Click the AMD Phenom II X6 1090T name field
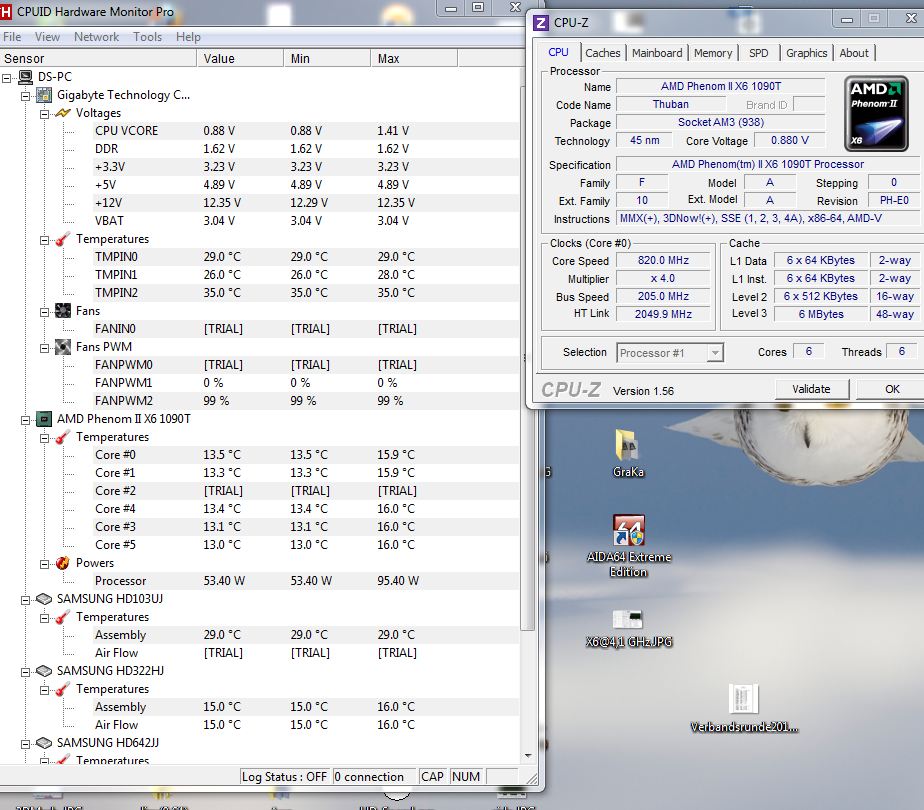Viewport: 924px width, 810px height. [720, 87]
